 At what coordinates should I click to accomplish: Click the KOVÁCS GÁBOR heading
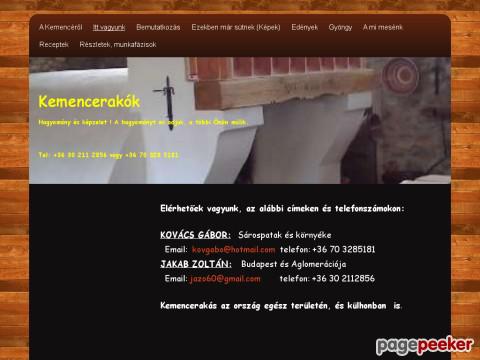coord(195,235)
